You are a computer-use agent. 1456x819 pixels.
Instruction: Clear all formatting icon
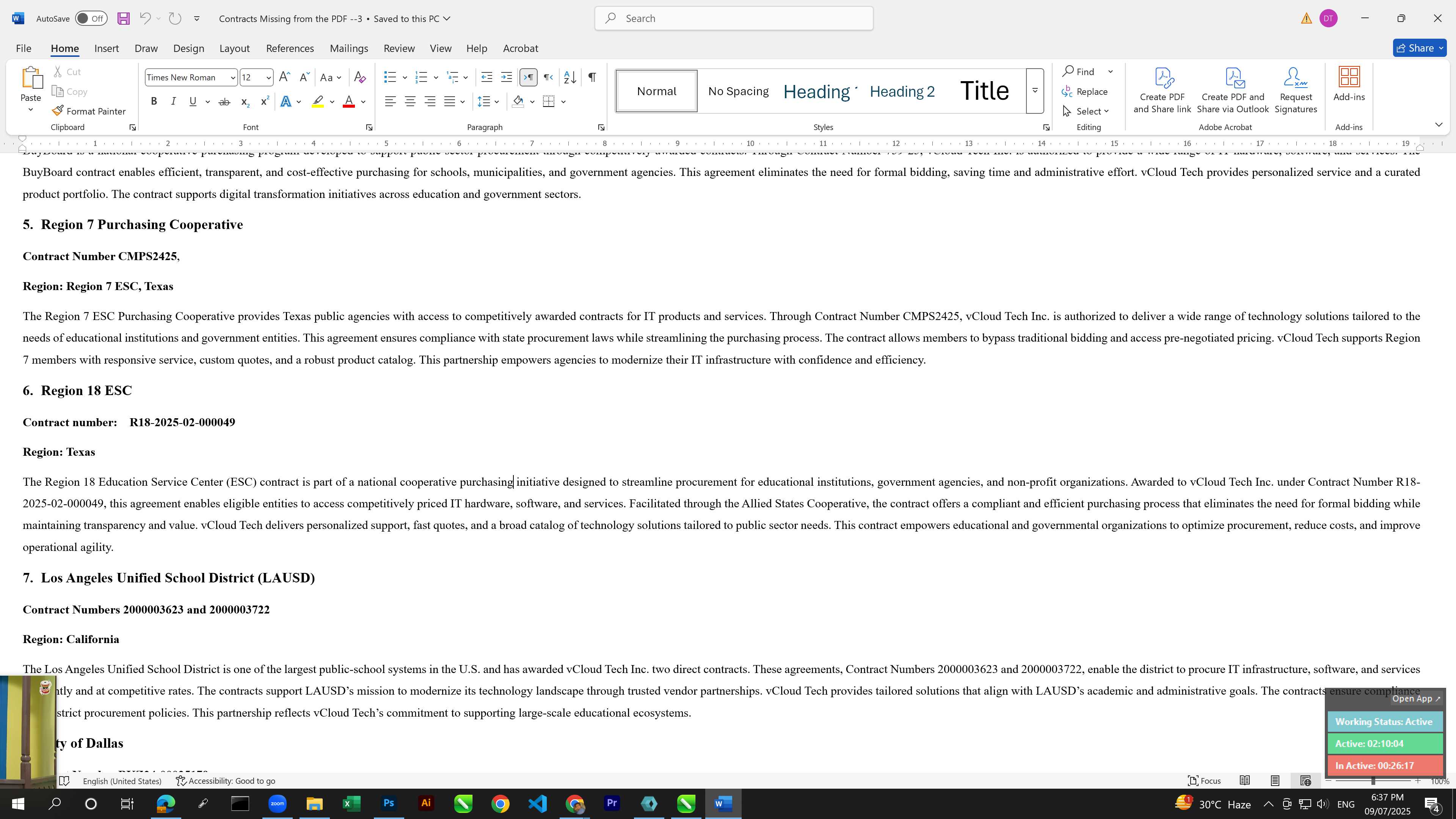point(359,77)
